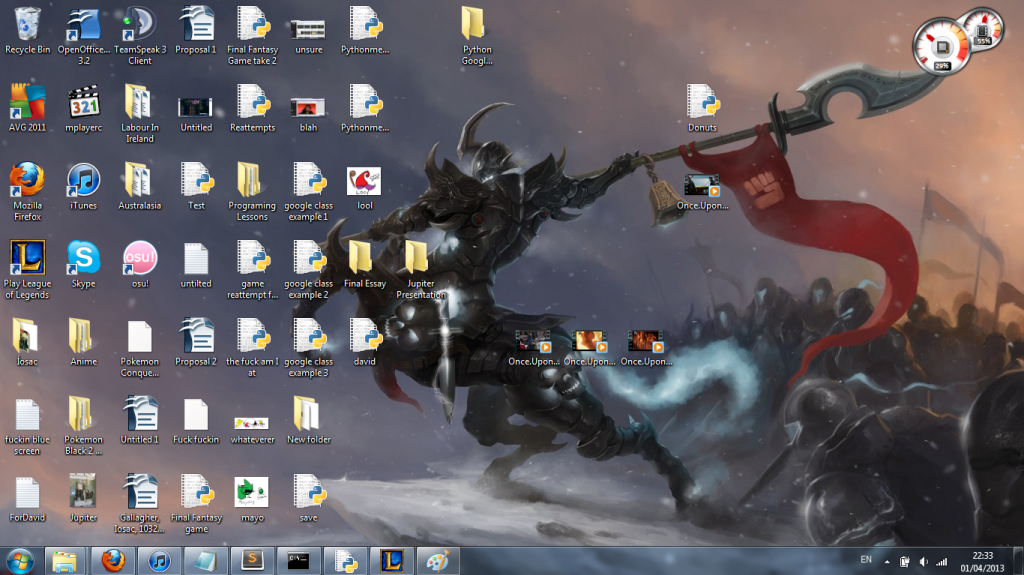Select Once.Upon video below the Donuts file
This screenshot has height=575, width=1024.
click(701, 186)
